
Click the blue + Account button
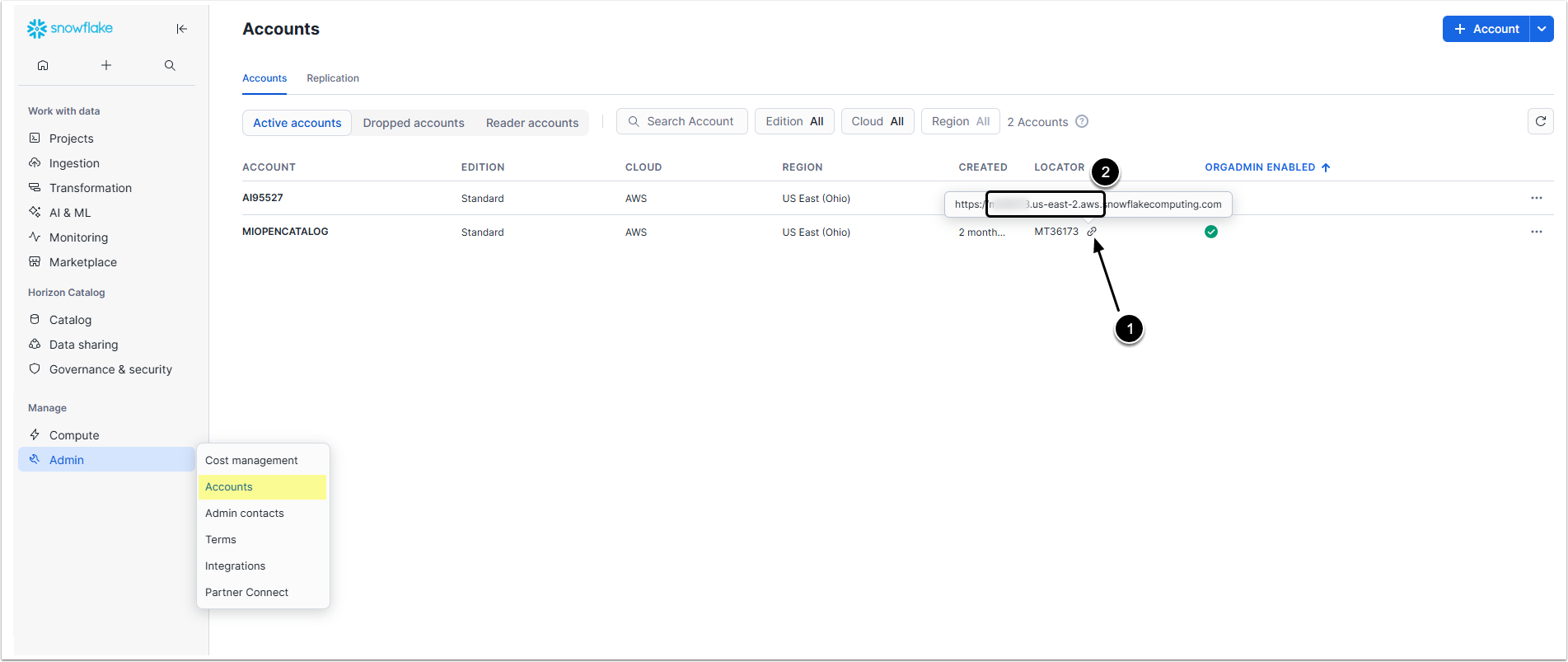[x=1486, y=29]
